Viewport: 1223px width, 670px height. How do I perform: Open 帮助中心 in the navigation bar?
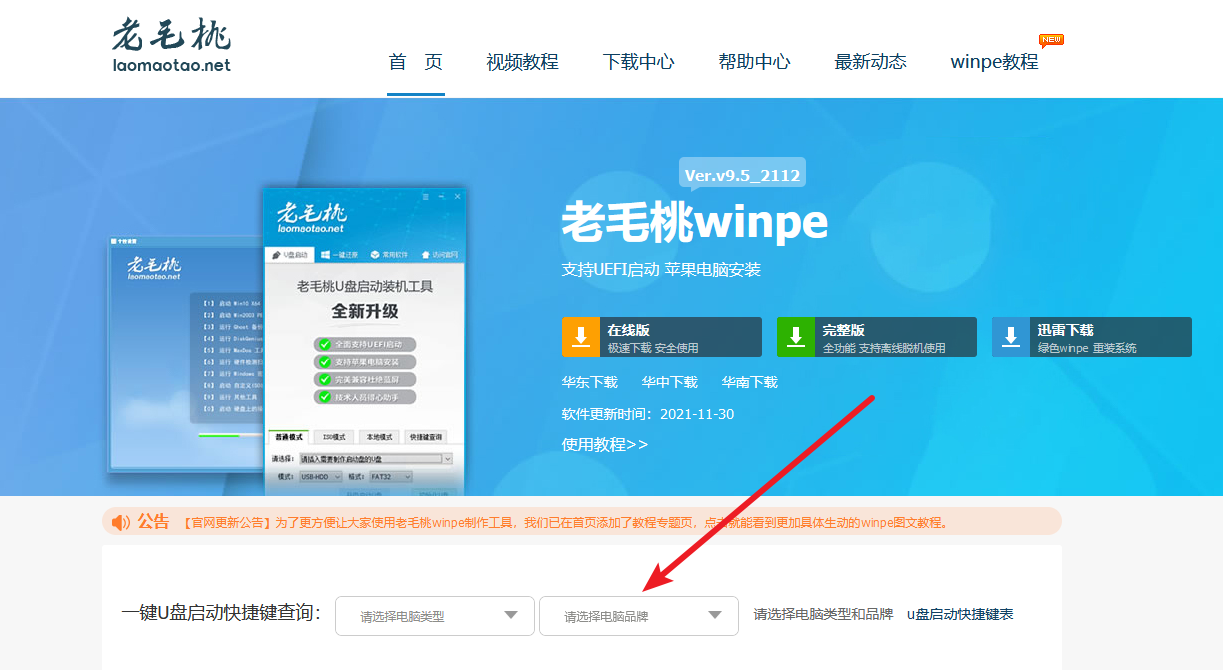click(x=754, y=62)
